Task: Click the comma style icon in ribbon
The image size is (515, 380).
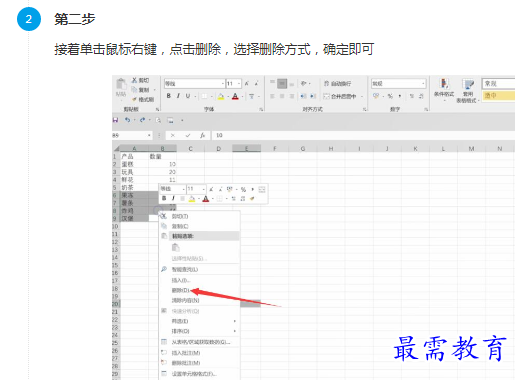Action: 400,96
